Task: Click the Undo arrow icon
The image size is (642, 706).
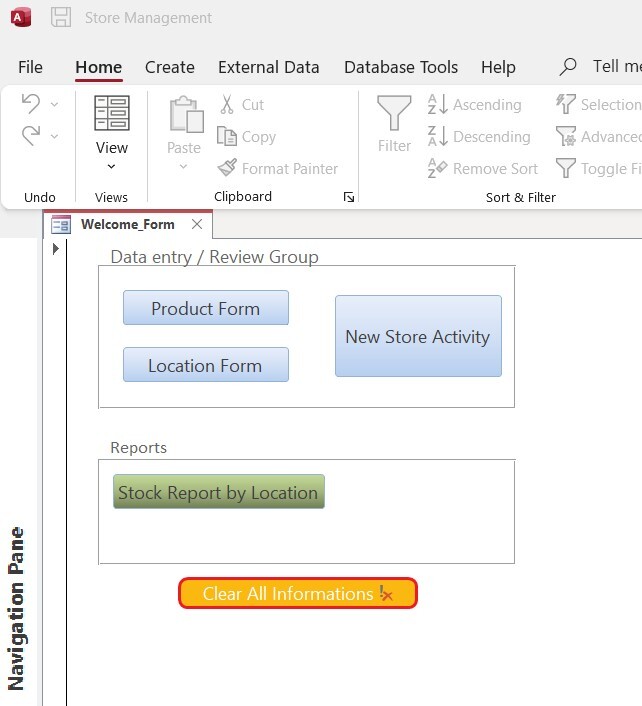Action: (x=31, y=104)
